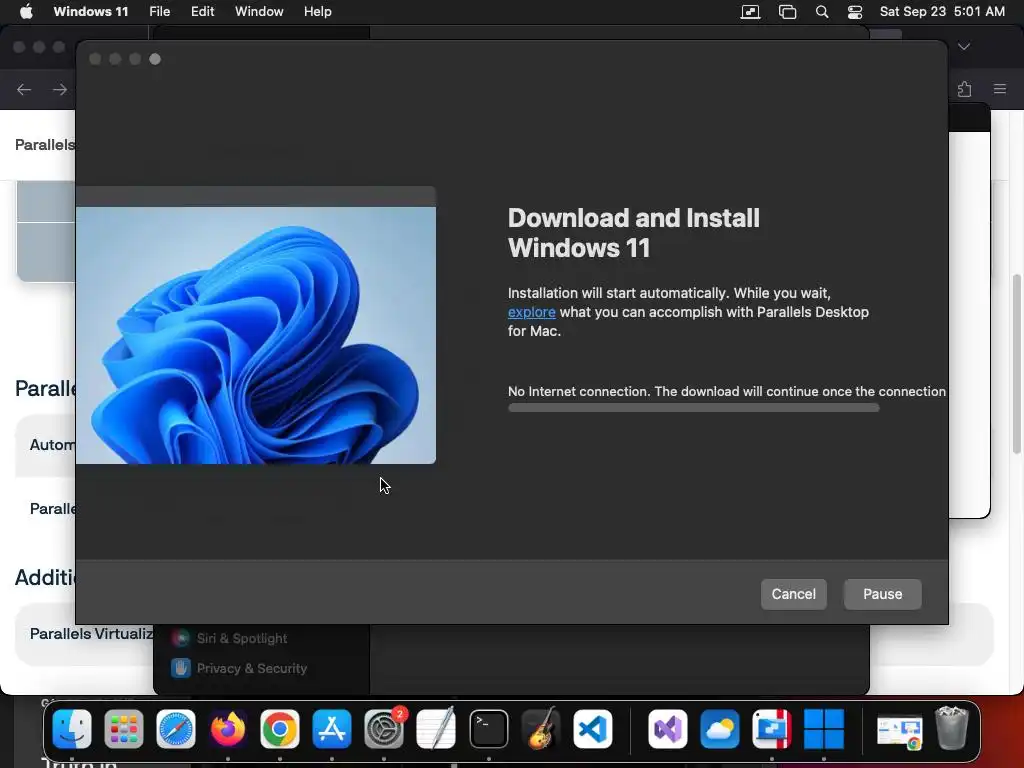This screenshot has height=768, width=1024.
Task: Open the Edit menu
Action: pos(202,12)
